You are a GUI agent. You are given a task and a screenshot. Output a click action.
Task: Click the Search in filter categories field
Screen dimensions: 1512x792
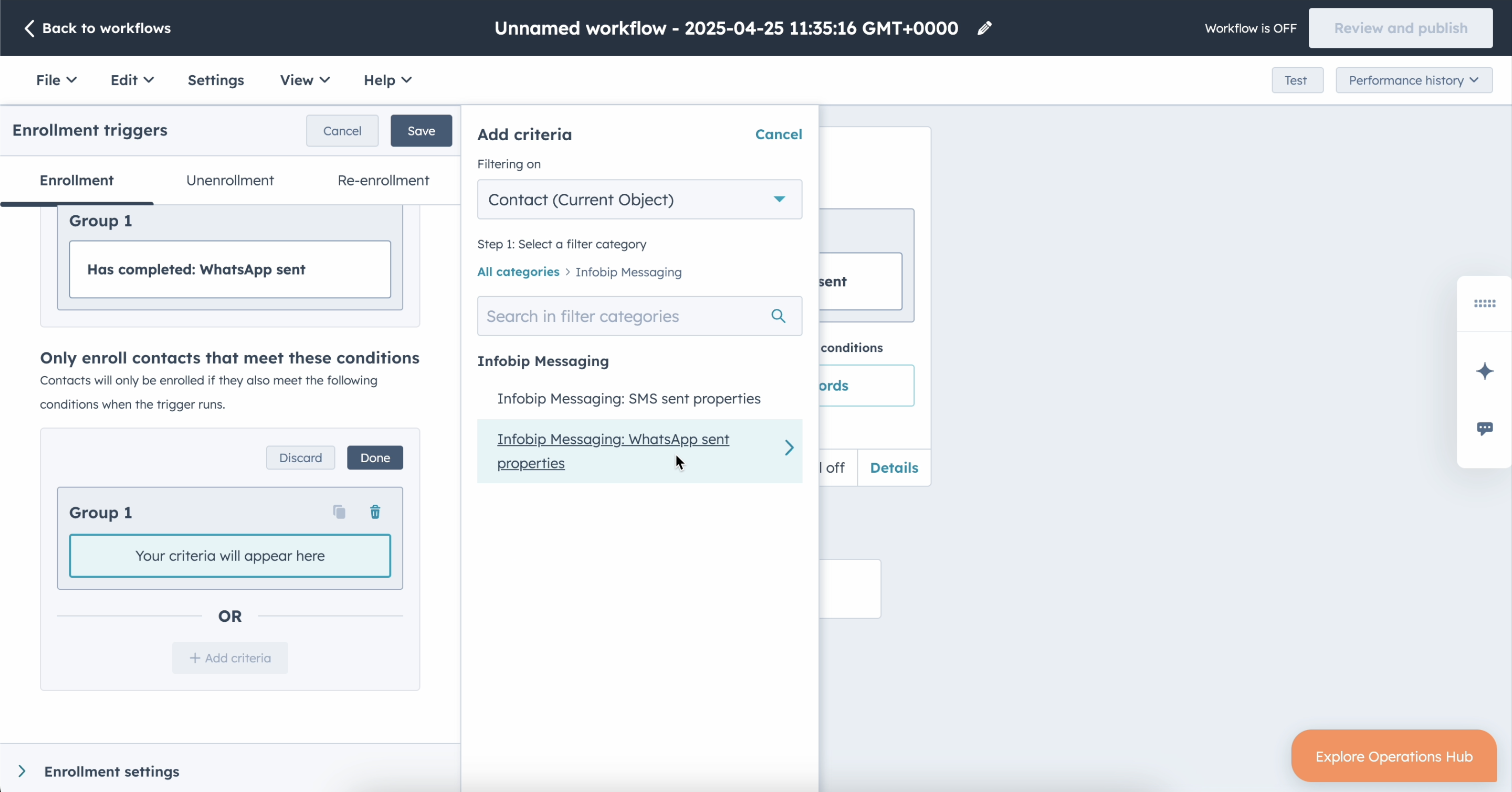pyautogui.click(x=639, y=316)
